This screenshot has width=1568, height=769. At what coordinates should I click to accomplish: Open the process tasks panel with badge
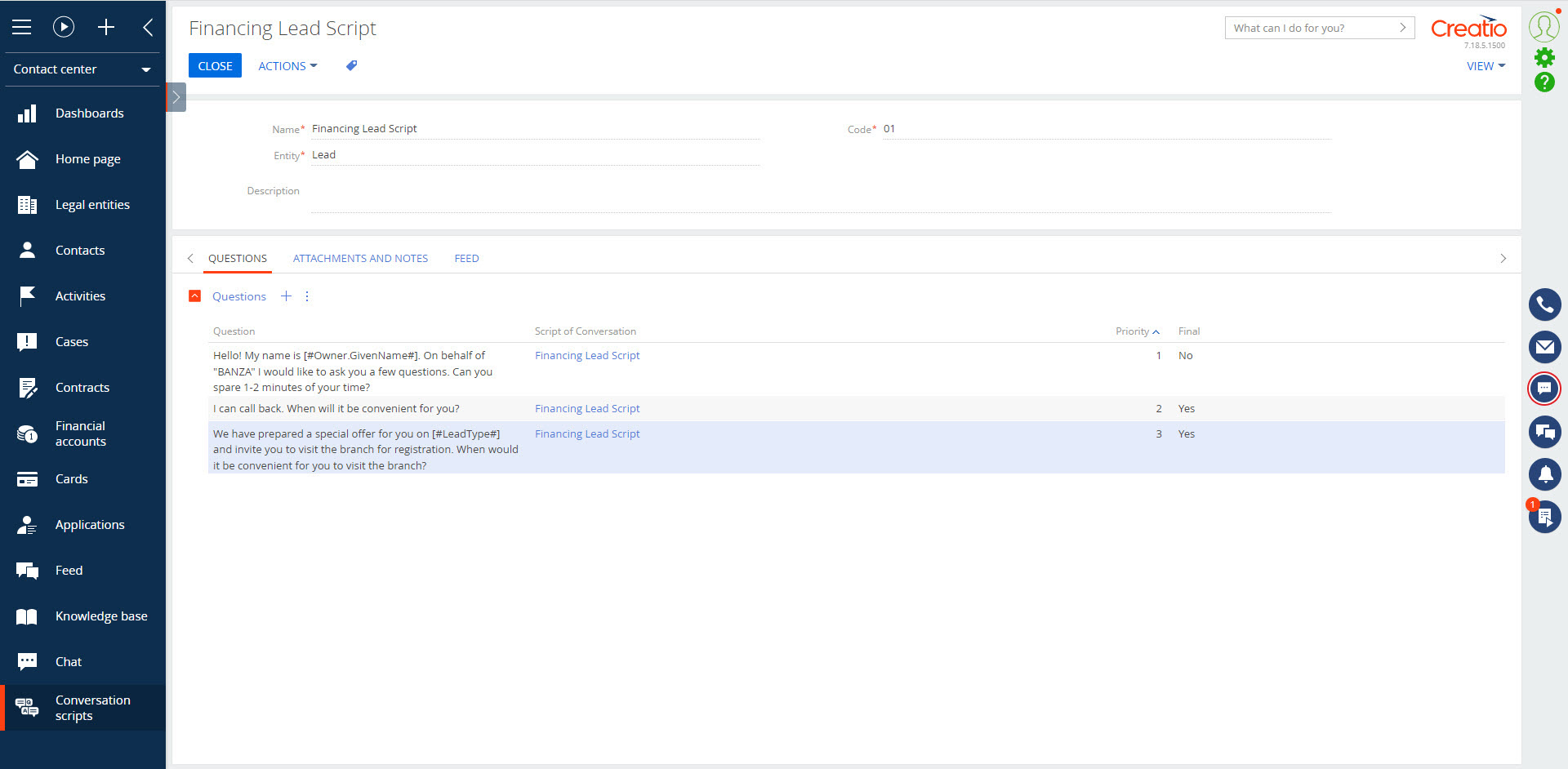[x=1544, y=517]
